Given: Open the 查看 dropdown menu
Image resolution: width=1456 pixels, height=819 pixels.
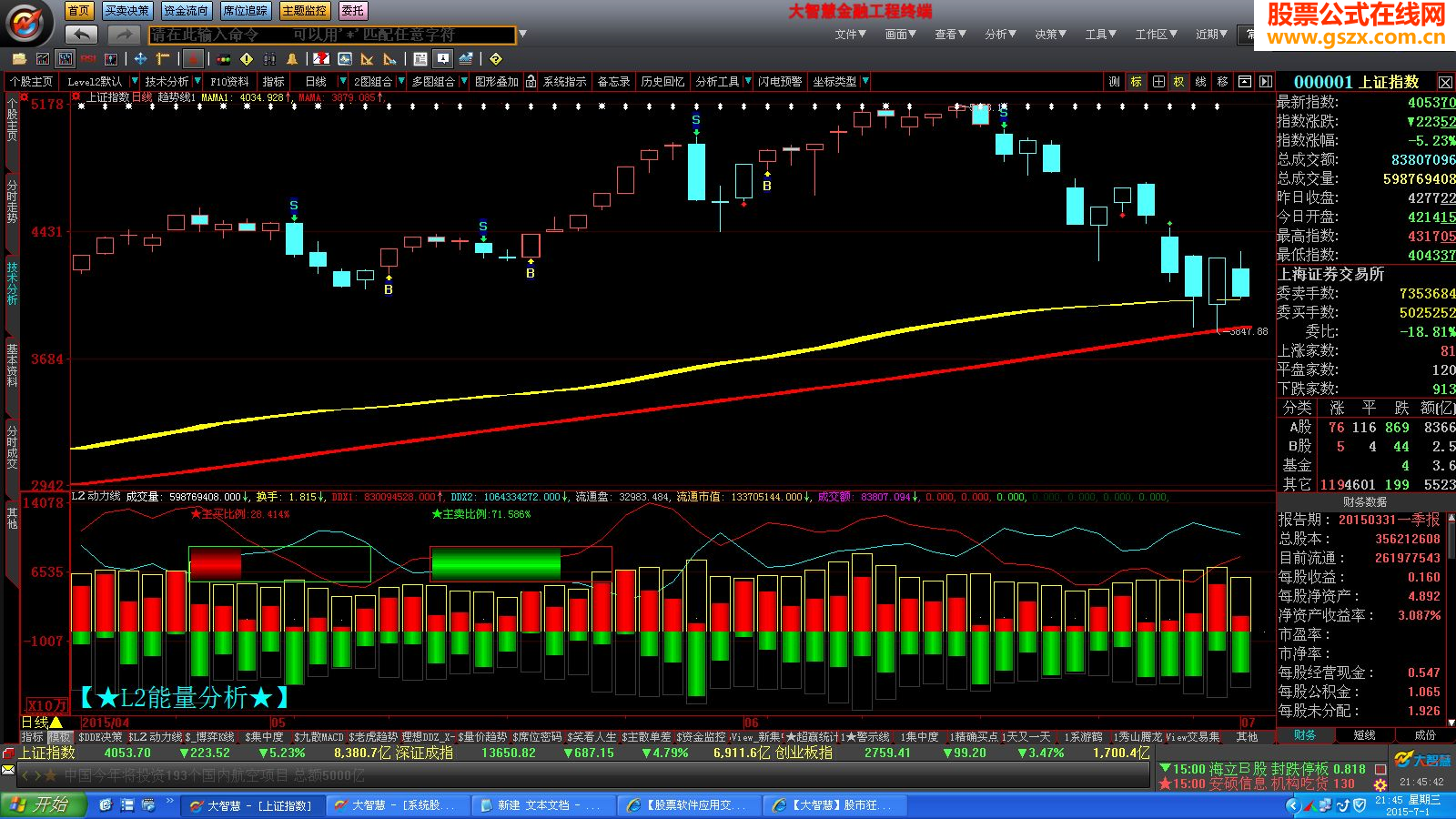Looking at the screenshot, I should click(951, 35).
